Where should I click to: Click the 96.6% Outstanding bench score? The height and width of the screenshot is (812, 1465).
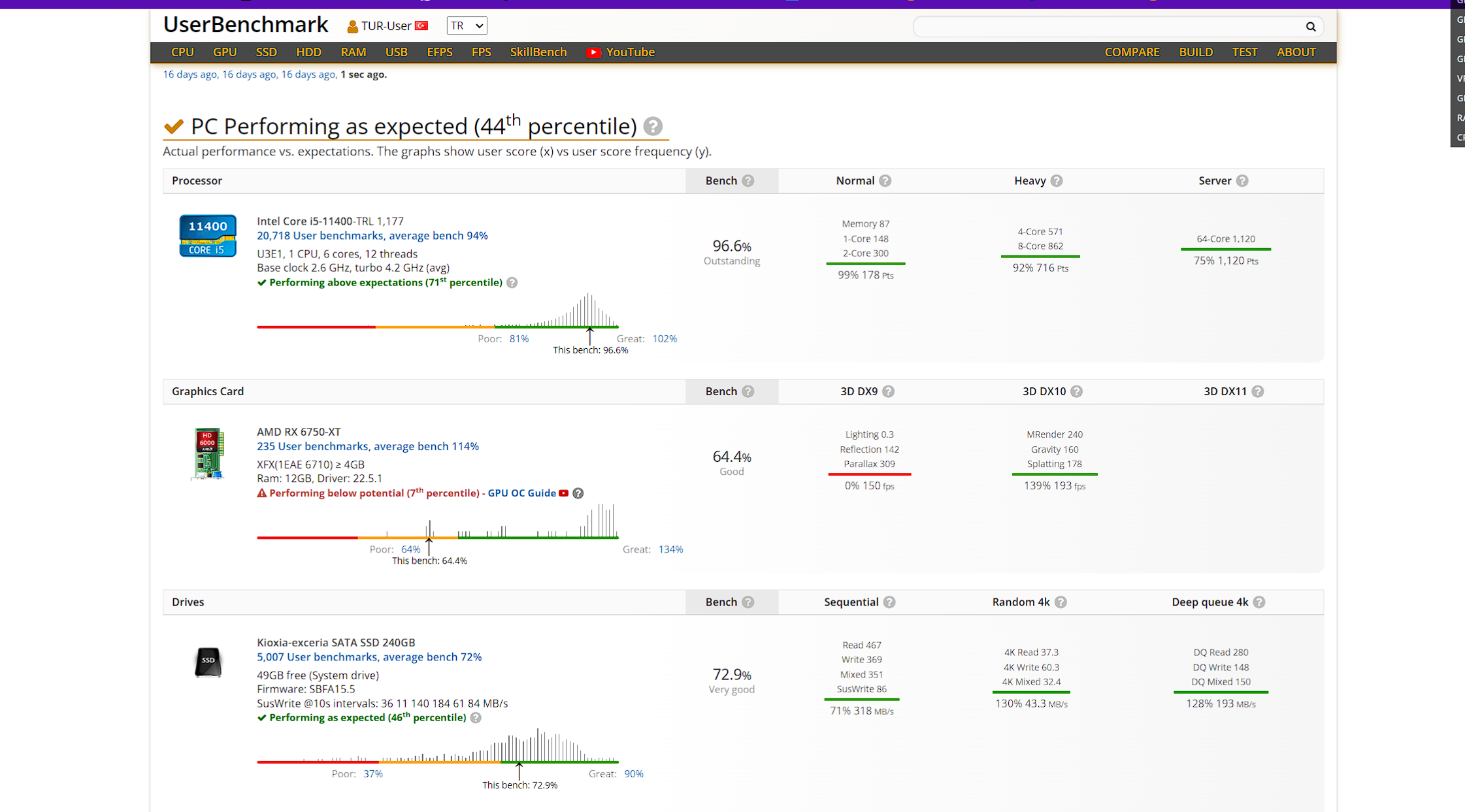point(731,252)
